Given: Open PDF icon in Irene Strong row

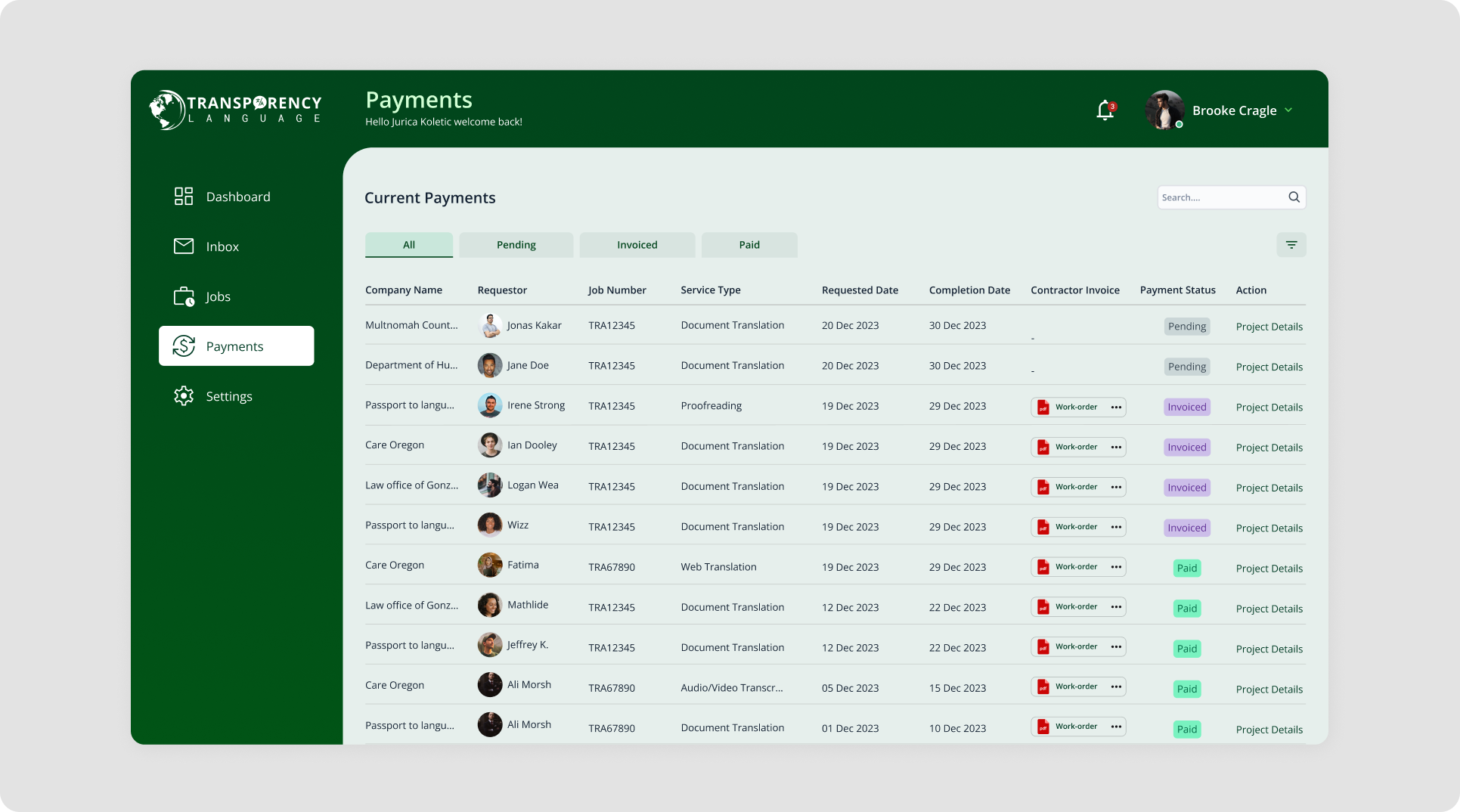Looking at the screenshot, I should click(1043, 408).
